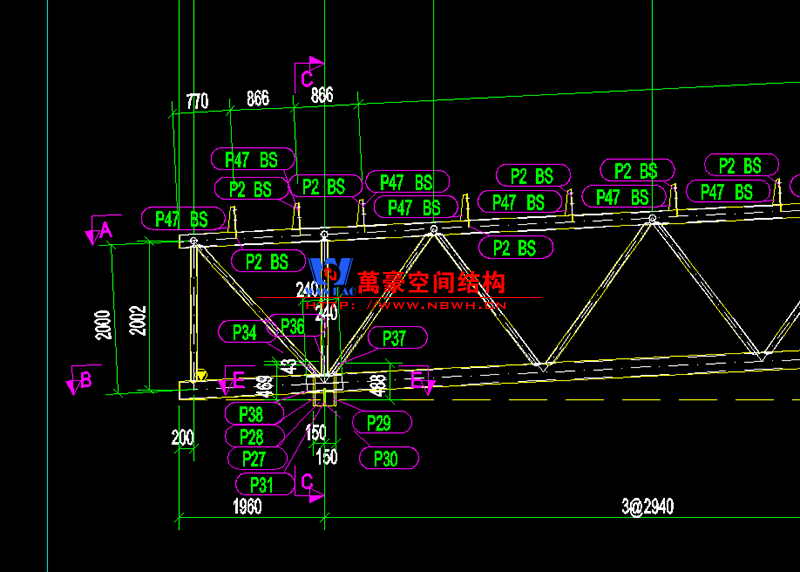Select the P34 part label
The image size is (800, 572).
pos(244,331)
